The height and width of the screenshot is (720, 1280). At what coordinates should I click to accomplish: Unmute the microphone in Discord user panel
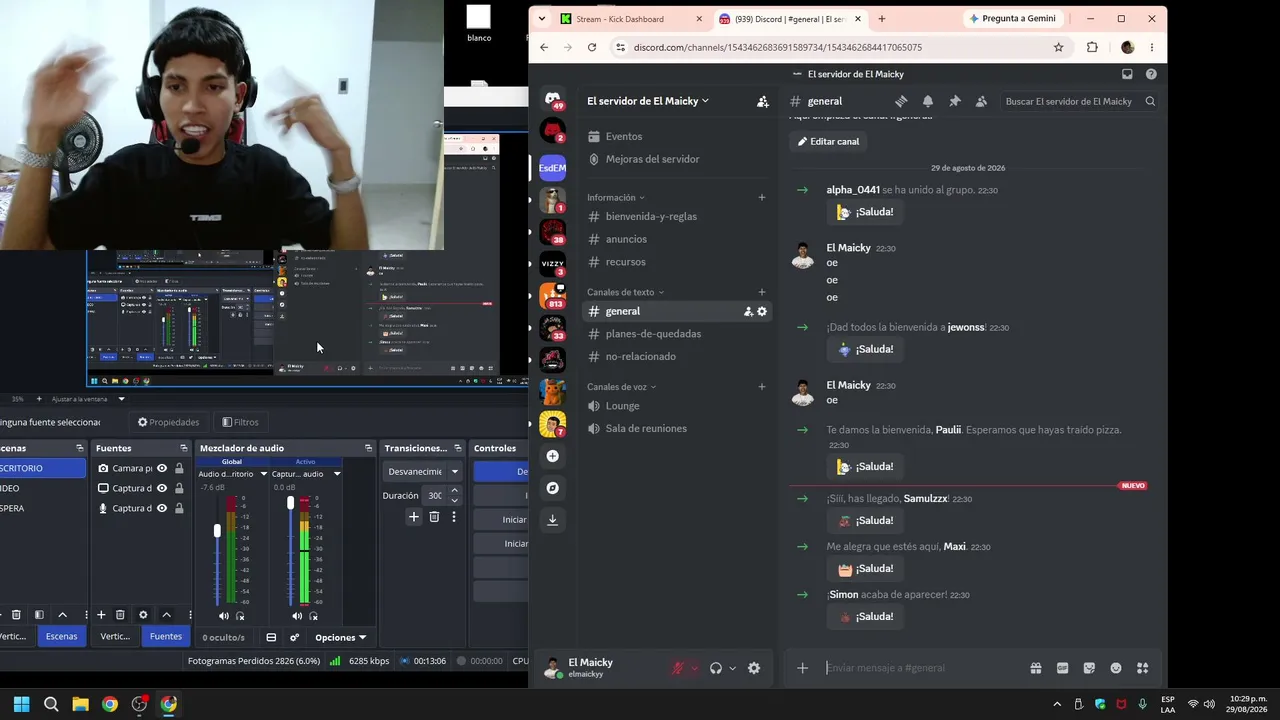click(x=678, y=668)
